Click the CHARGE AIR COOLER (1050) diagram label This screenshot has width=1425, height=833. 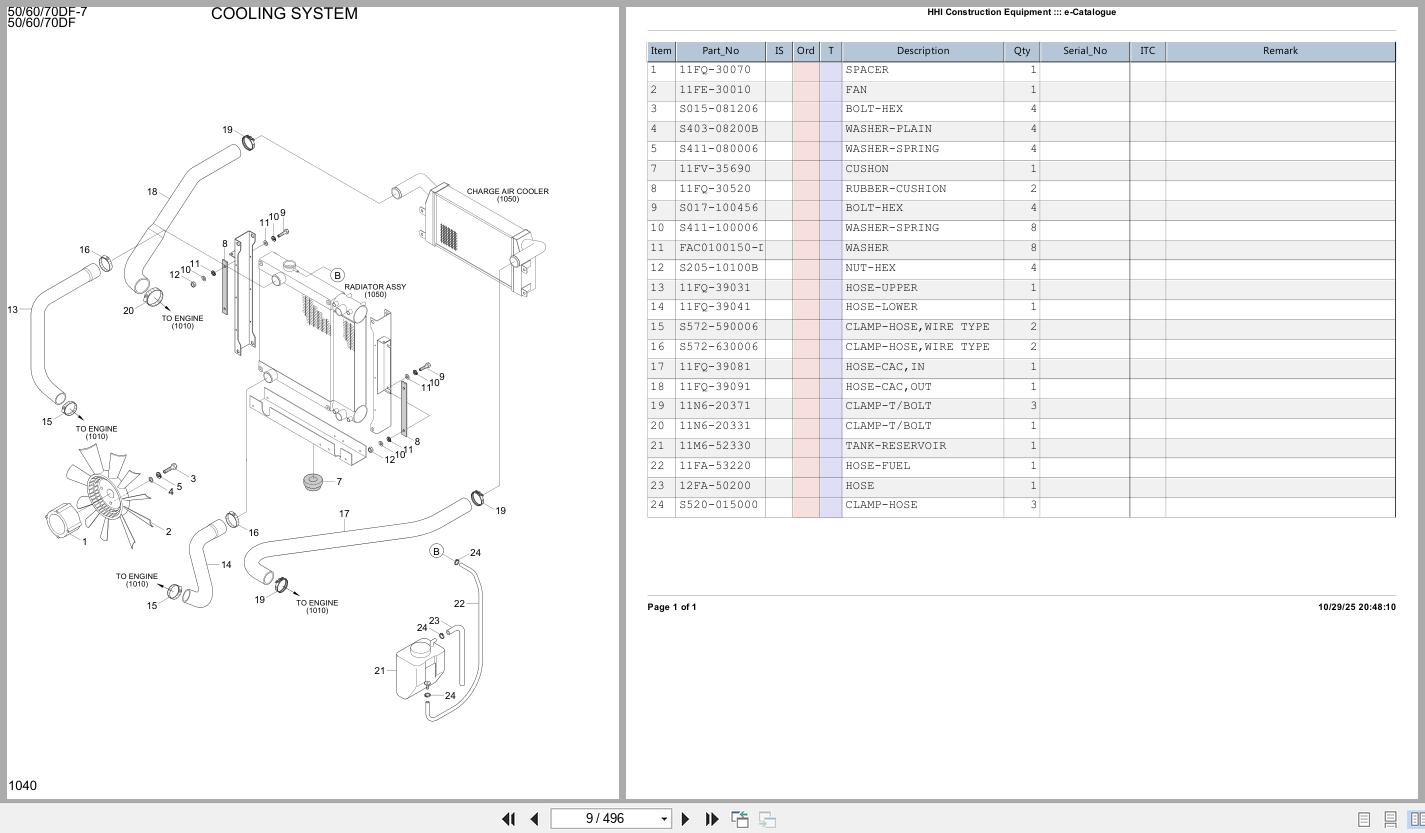(x=508, y=194)
